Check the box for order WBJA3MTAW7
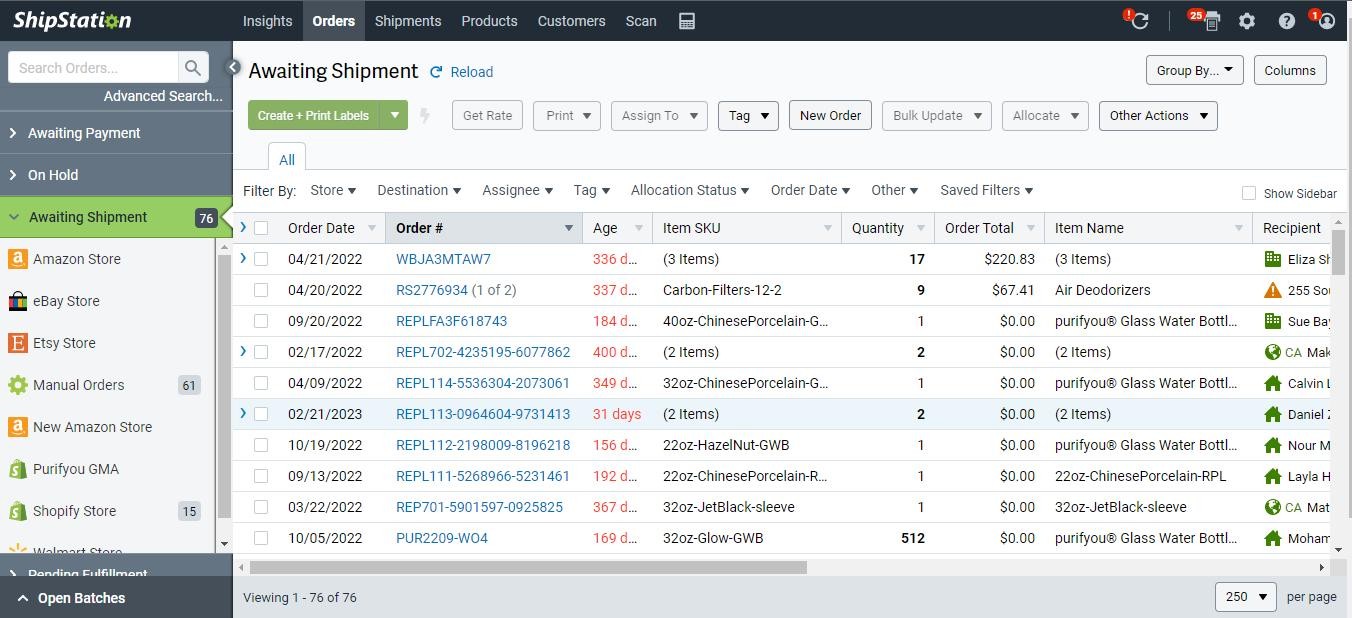Image resolution: width=1352 pixels, height=618 pixels. 261,259
